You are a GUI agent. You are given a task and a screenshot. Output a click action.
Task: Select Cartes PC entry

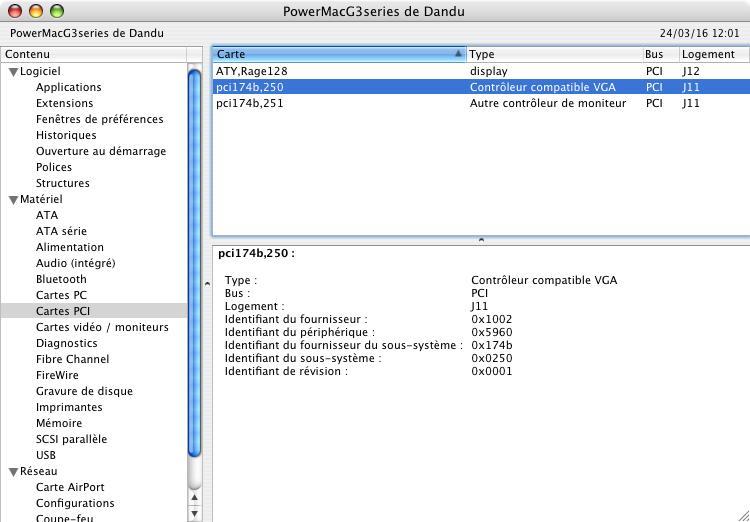(61, 295)
